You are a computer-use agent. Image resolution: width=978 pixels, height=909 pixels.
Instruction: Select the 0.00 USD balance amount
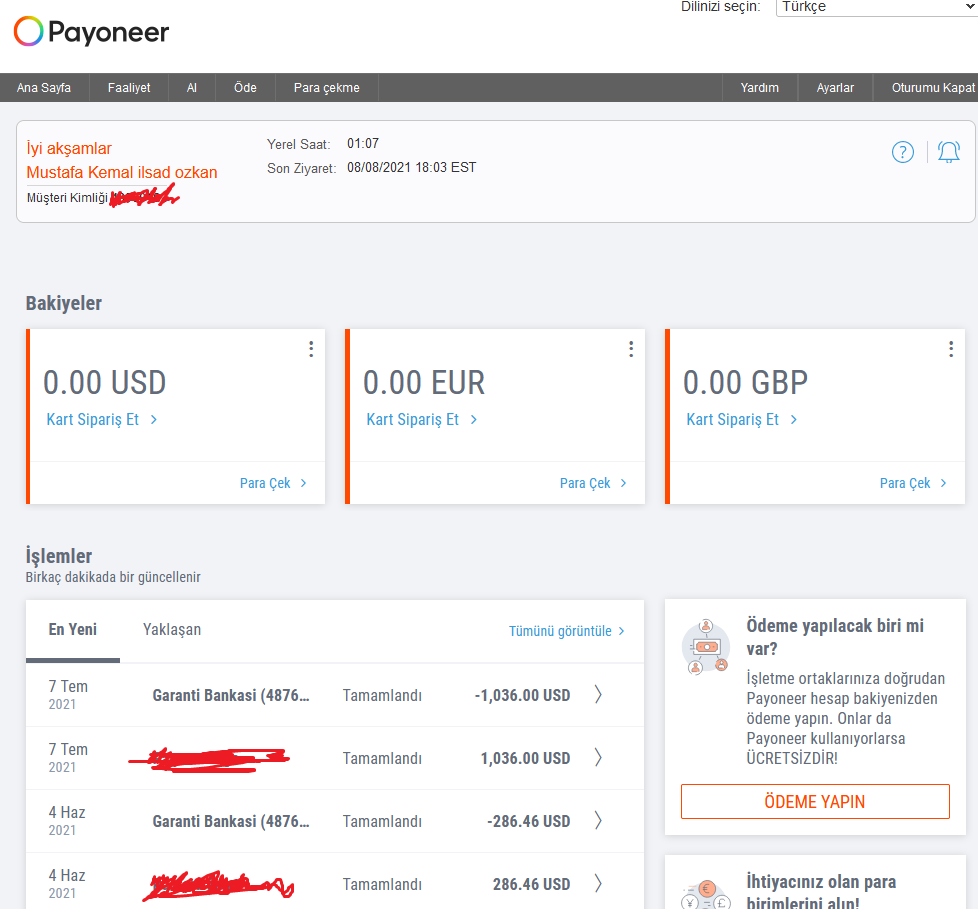105,382
